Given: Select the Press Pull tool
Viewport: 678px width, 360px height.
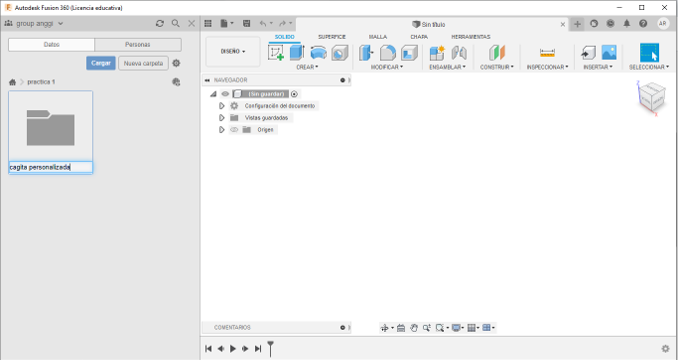Looking at the screenshot, I should click(366, 53).
